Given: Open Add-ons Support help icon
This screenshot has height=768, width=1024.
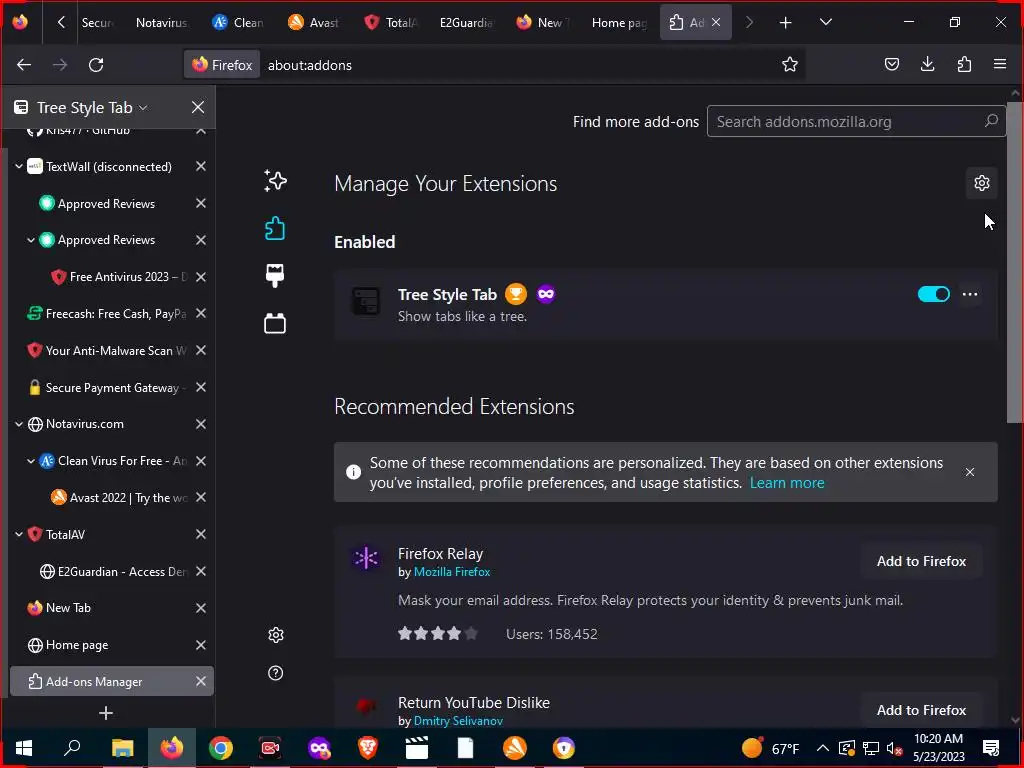Looking at the screenshot, I should point(276,673).
